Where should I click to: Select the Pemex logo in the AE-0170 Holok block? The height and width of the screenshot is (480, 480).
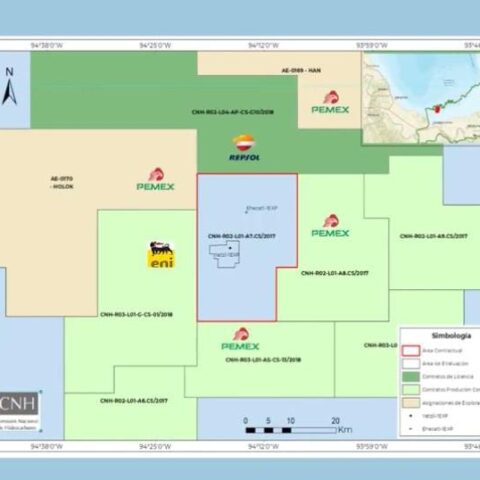coord(155,179)
